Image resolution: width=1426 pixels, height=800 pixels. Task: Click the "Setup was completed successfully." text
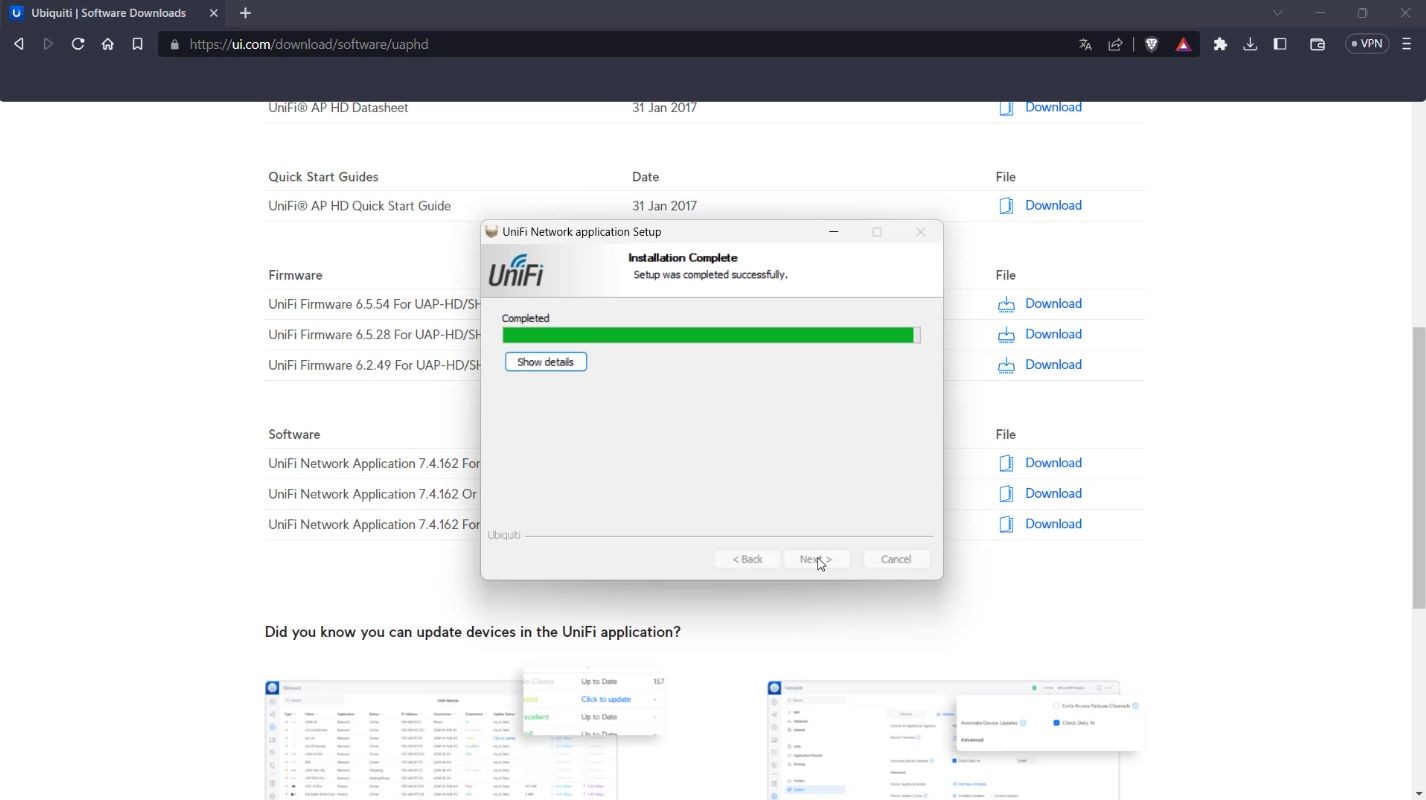(x=710, y=275)
